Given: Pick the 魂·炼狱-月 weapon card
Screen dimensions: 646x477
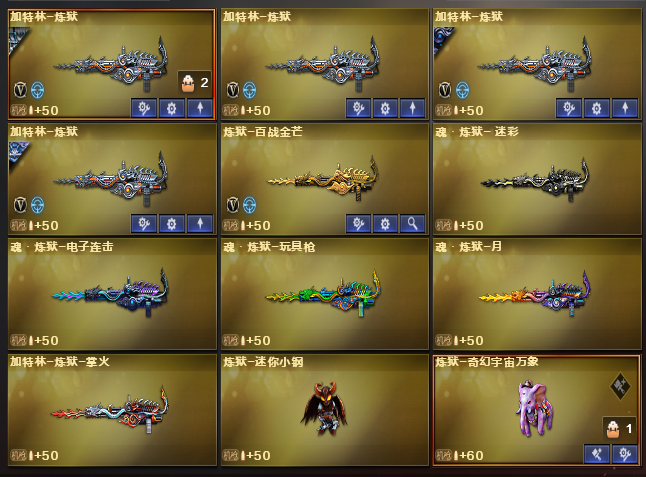Looking at the screenshot, I should [537, 295].
